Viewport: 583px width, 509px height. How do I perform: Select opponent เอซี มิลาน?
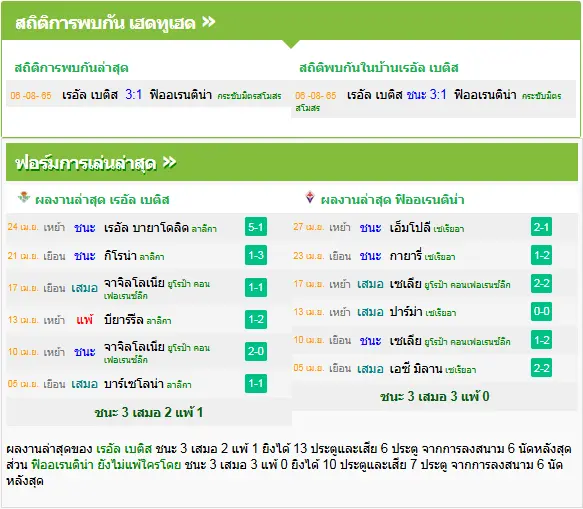(x=416, y=368)
